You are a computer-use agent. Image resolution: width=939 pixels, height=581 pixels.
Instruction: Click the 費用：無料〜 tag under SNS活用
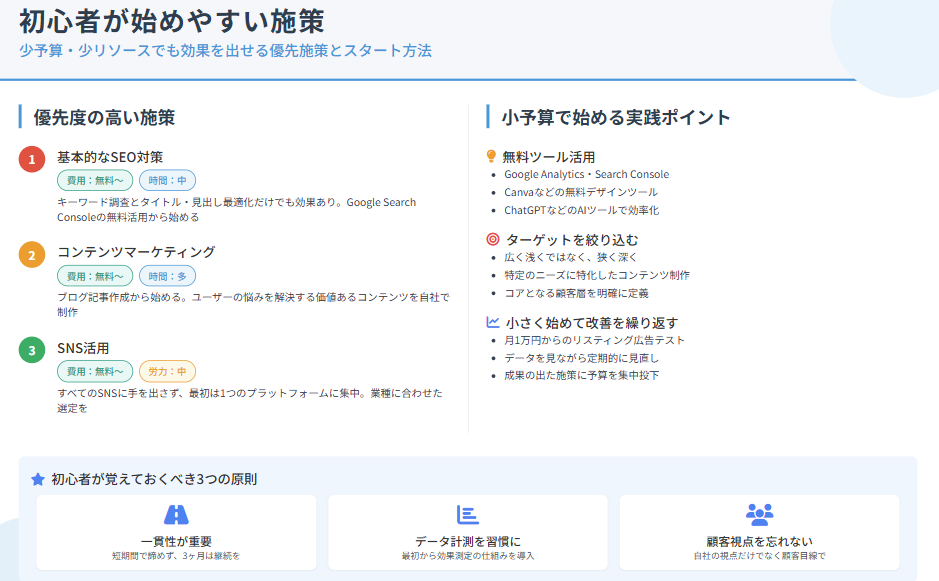pyautogui.click(x=95, y=371)
